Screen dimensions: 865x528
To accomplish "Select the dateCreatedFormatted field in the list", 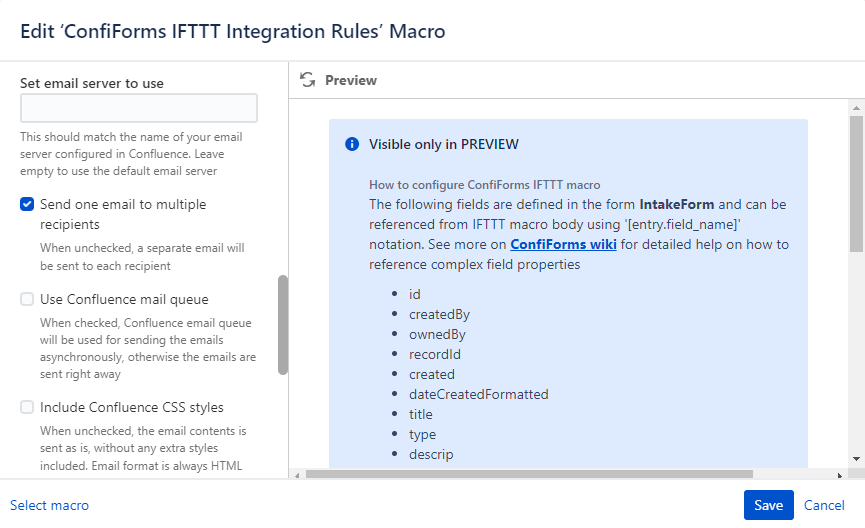I will coord(479,394).
